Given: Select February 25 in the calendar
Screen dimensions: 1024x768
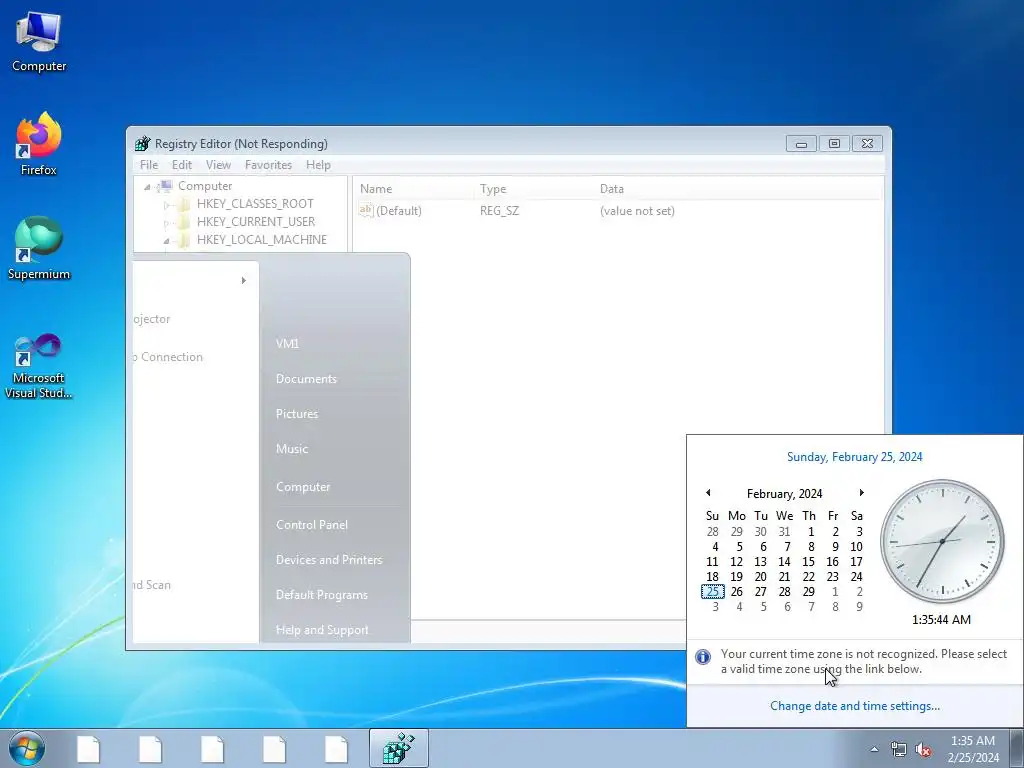Looking at the screenshot, I should click(712, 592).
